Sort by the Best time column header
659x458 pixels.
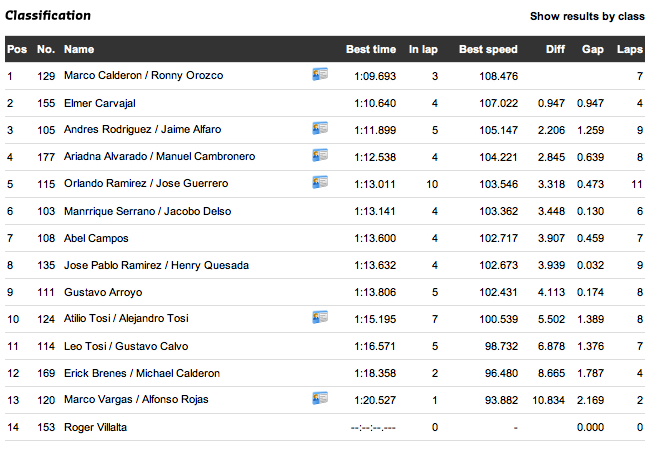(371, 49)
